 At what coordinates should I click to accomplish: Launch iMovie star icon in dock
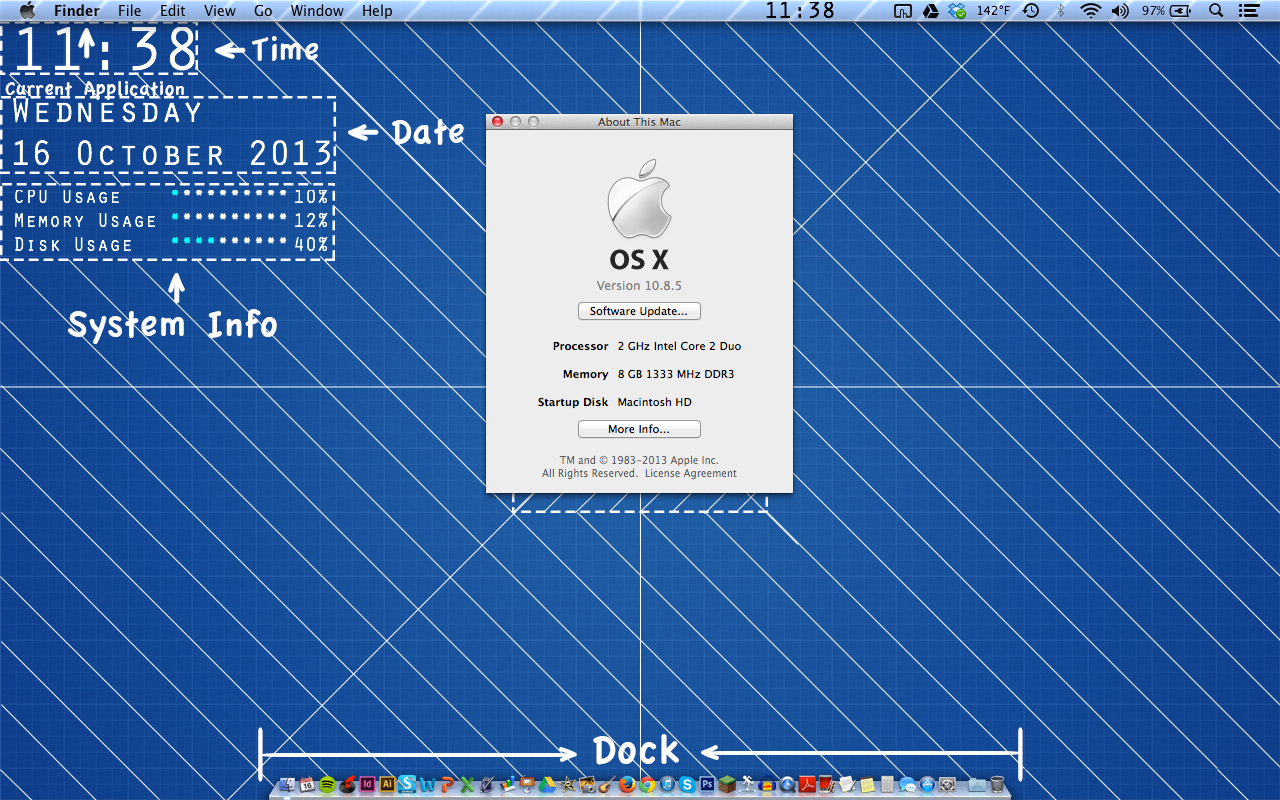[x=567, y=785]
